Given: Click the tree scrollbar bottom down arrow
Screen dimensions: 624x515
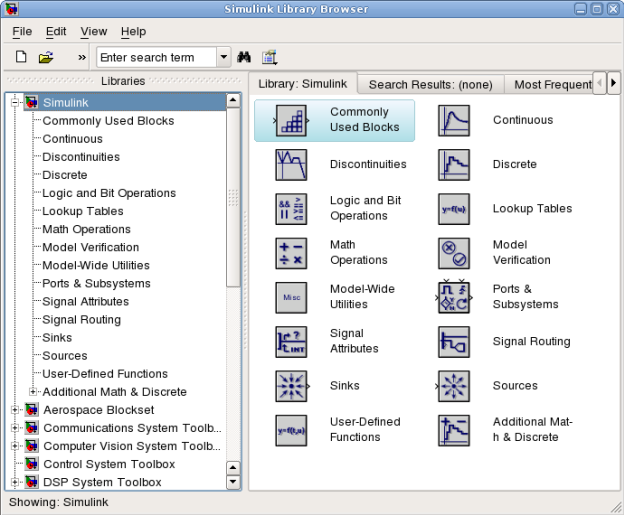Looking at the screenshot, I should click(x=233, y=482).
